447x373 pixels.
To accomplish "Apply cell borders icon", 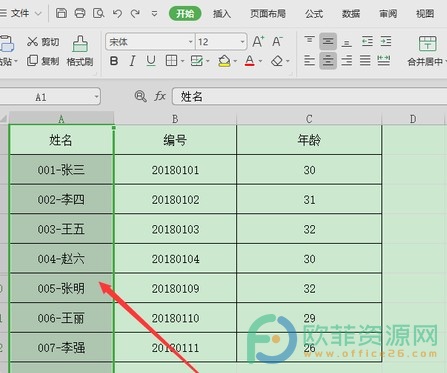I will pyautogui.click(x=171, y=61).
